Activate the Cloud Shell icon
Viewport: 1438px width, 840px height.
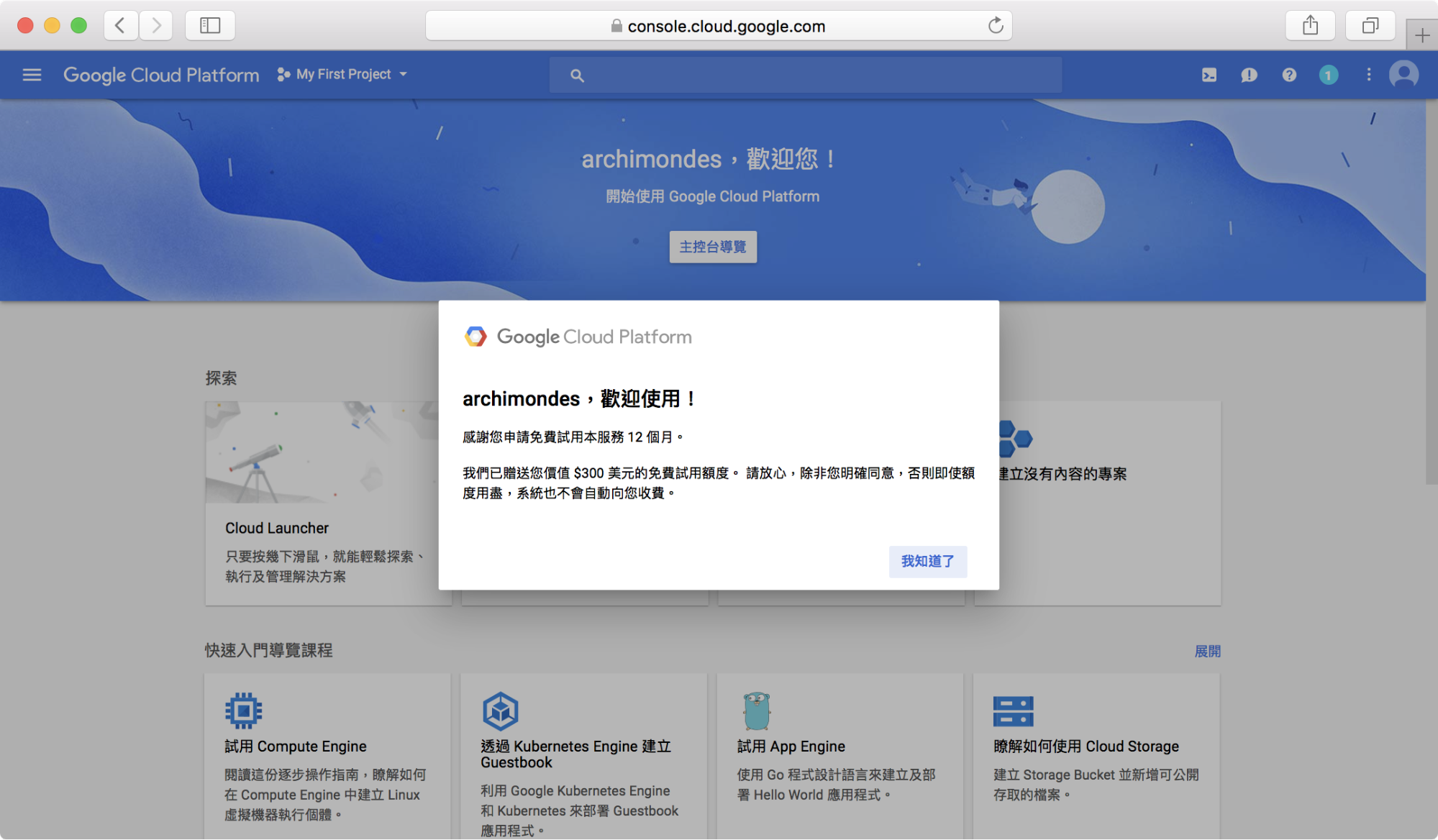coord(1209,75)
